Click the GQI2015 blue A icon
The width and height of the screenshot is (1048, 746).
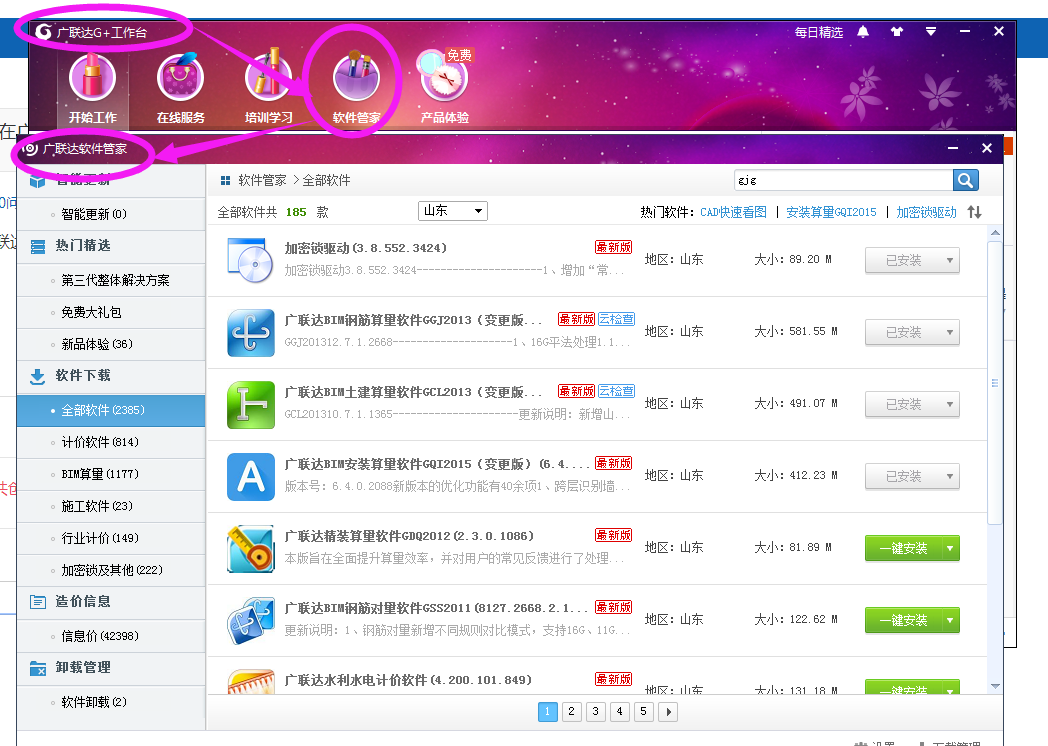[251, 477]
